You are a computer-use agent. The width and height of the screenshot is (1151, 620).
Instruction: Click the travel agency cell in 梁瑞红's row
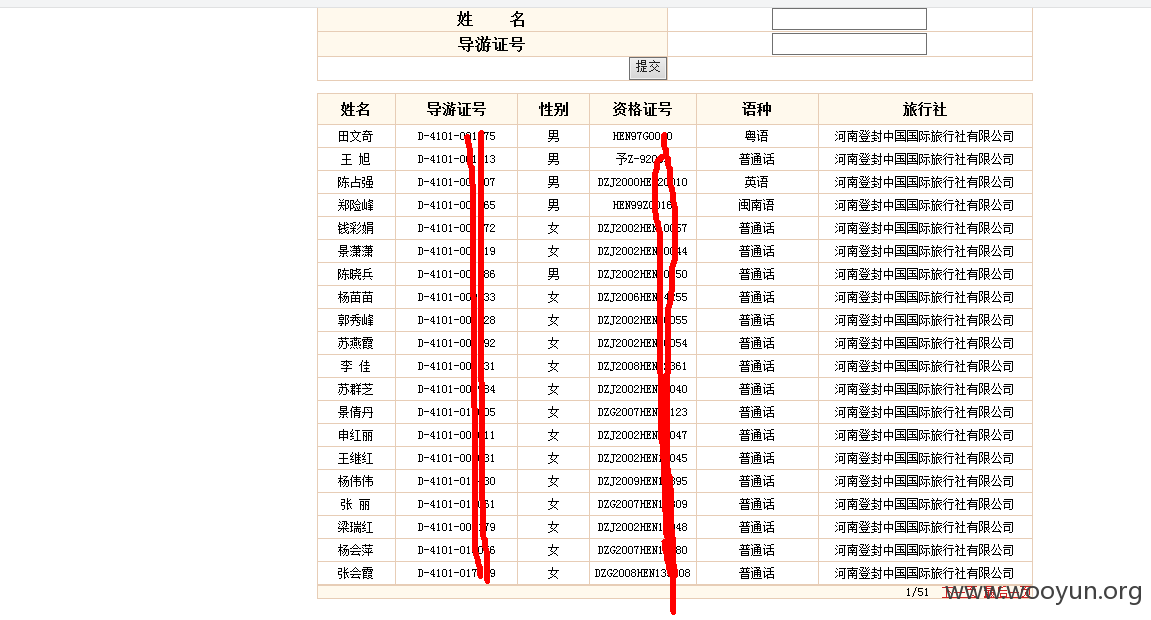click(925, 528)
